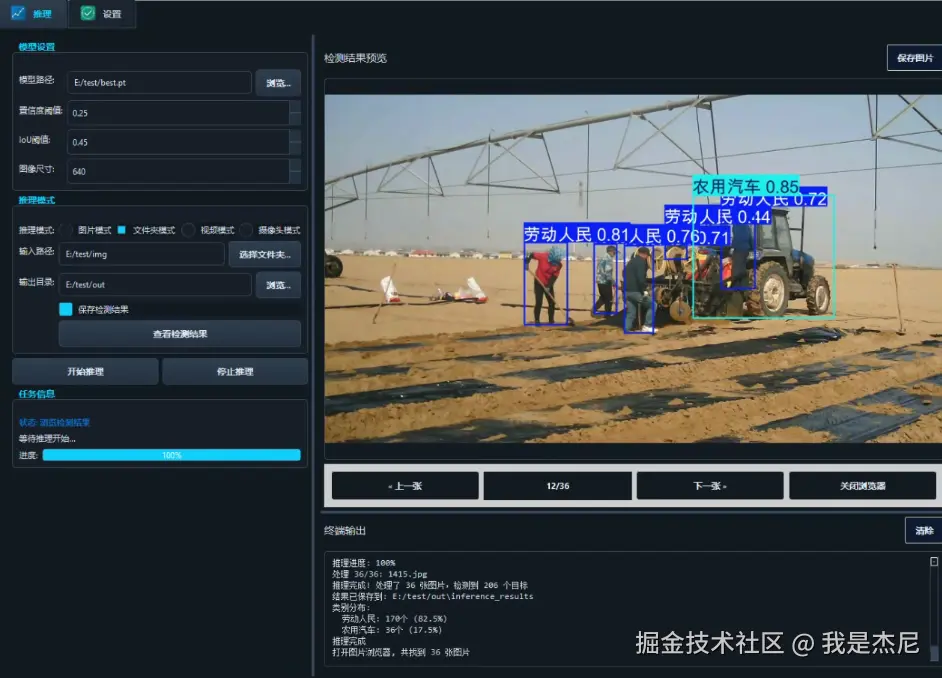Save the preview image via 保存图片
The width and height of the screenshot is (942, 678).
tap(915, 57)
